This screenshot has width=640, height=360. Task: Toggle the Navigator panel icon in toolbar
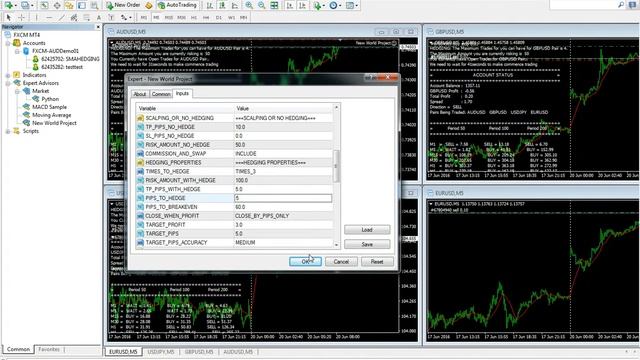[69, 5]
